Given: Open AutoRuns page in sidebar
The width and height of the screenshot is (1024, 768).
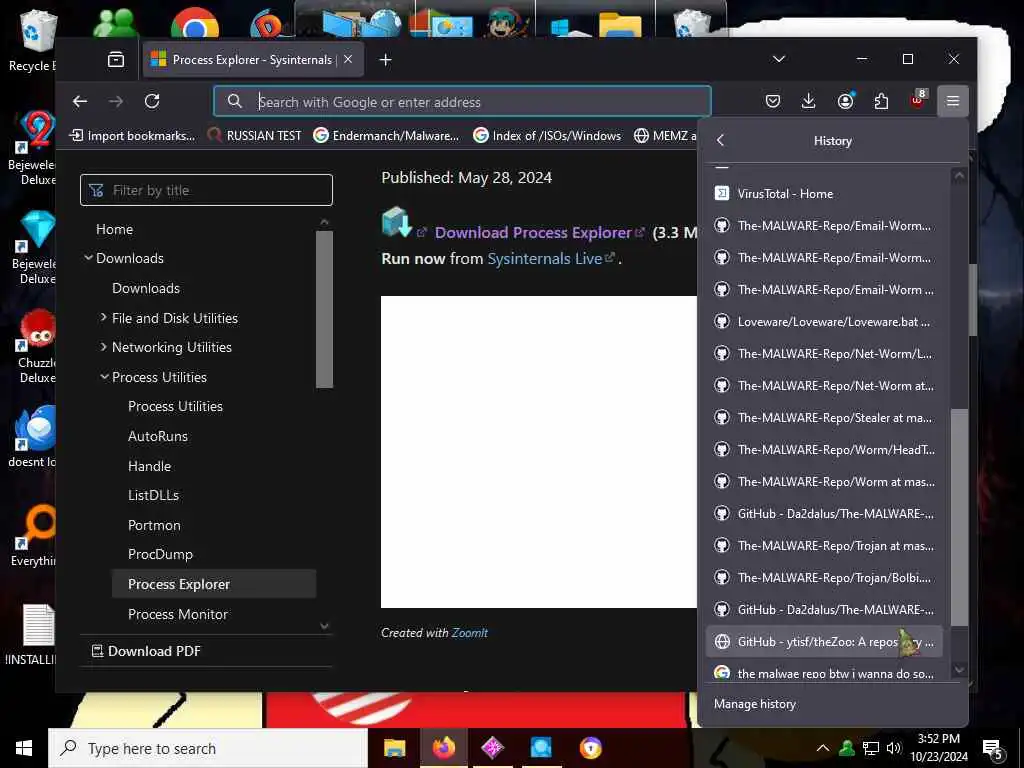Looking at the screenshot, I should point(158,436).
